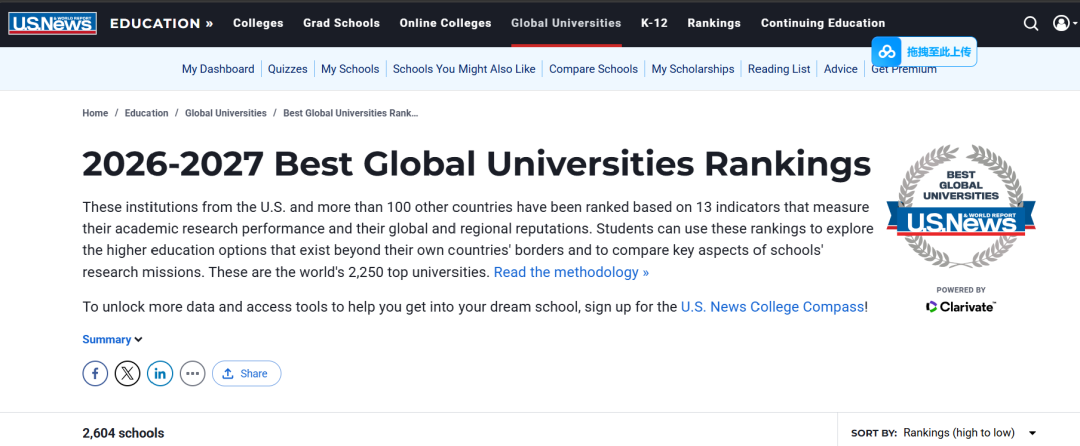
Task: Click the 2,604 schools count text
Action: pos(123,433)
